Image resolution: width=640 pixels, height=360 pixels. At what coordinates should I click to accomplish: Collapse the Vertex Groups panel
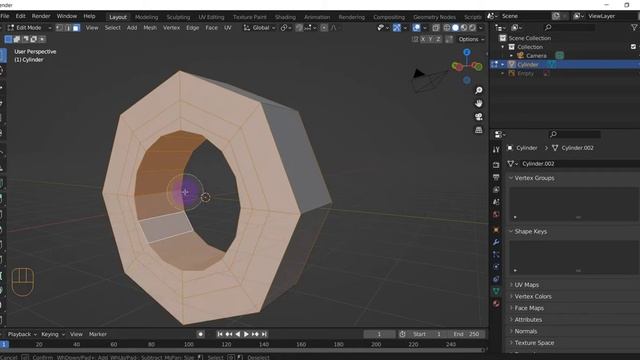coord(534,178)
